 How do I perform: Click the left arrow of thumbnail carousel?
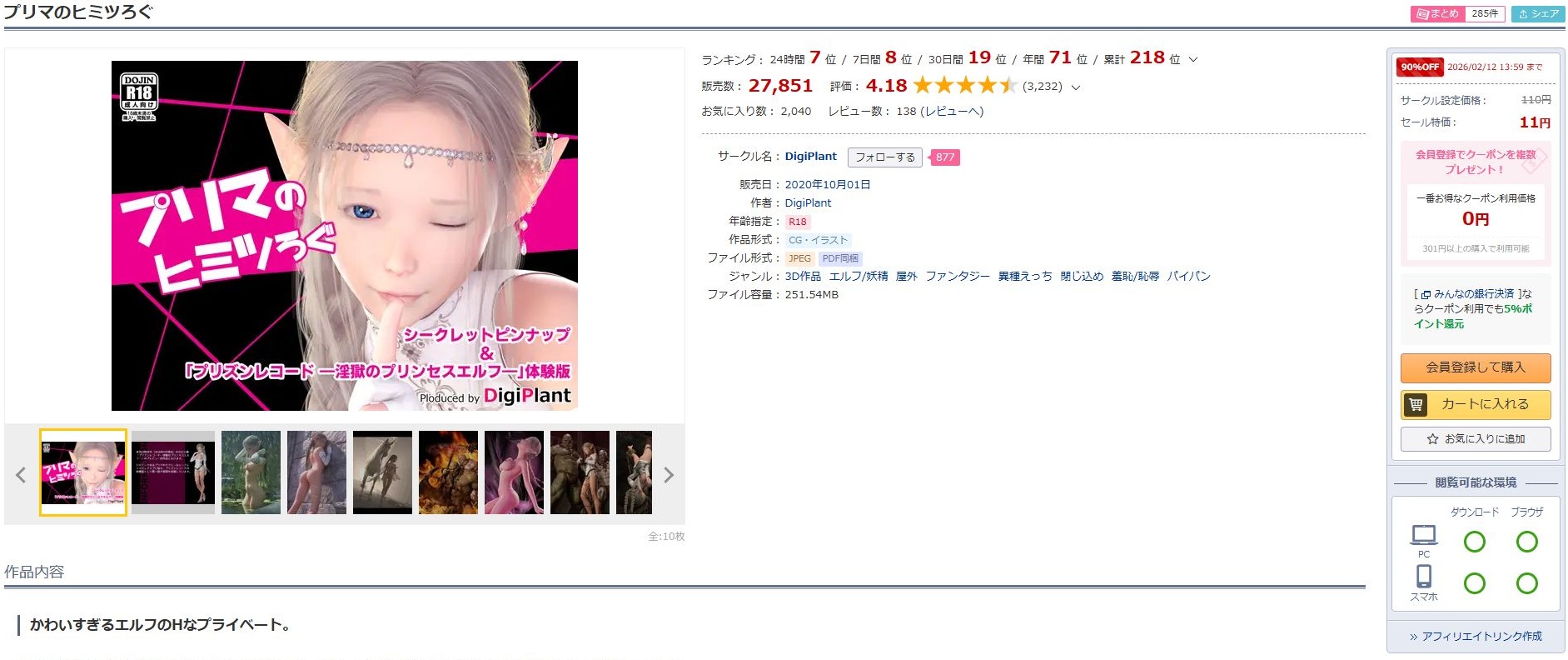[21, 475]
